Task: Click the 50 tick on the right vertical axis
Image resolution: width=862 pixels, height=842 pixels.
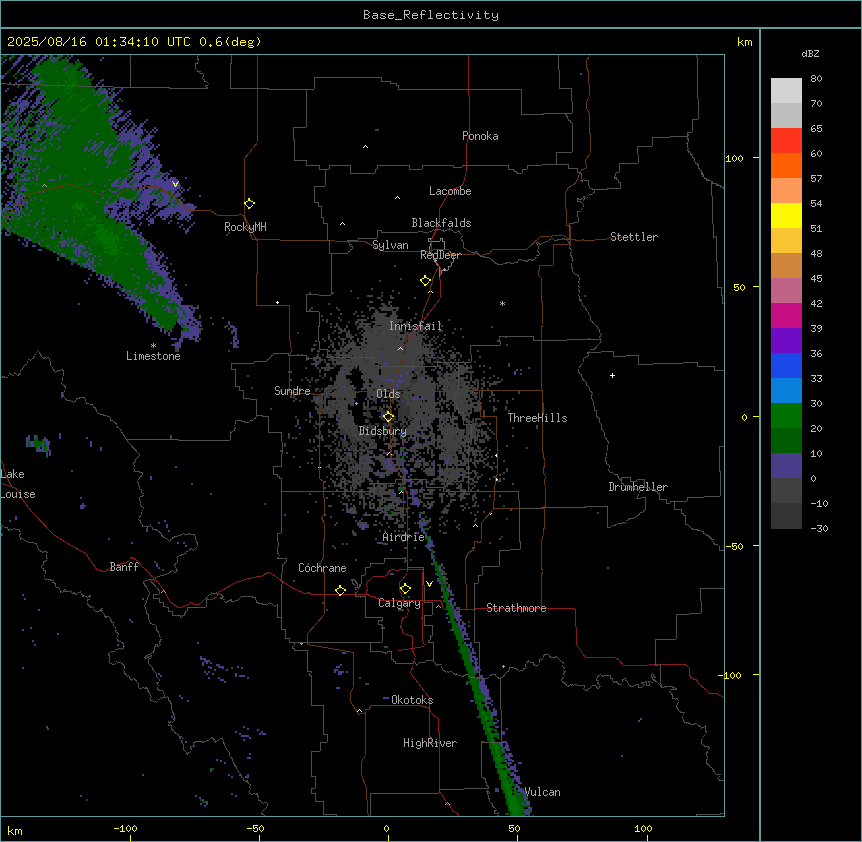Action: point(739,287)
